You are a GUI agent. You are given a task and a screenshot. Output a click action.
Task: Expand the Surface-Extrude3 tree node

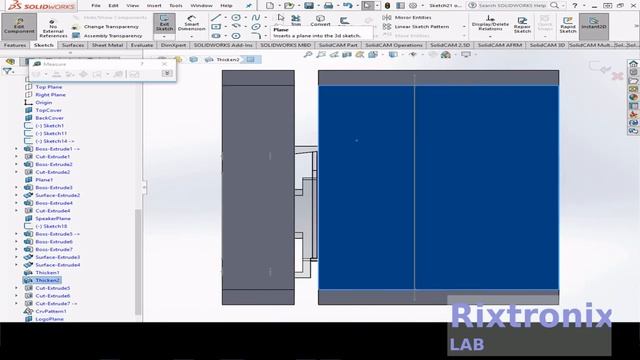[17, 258]
